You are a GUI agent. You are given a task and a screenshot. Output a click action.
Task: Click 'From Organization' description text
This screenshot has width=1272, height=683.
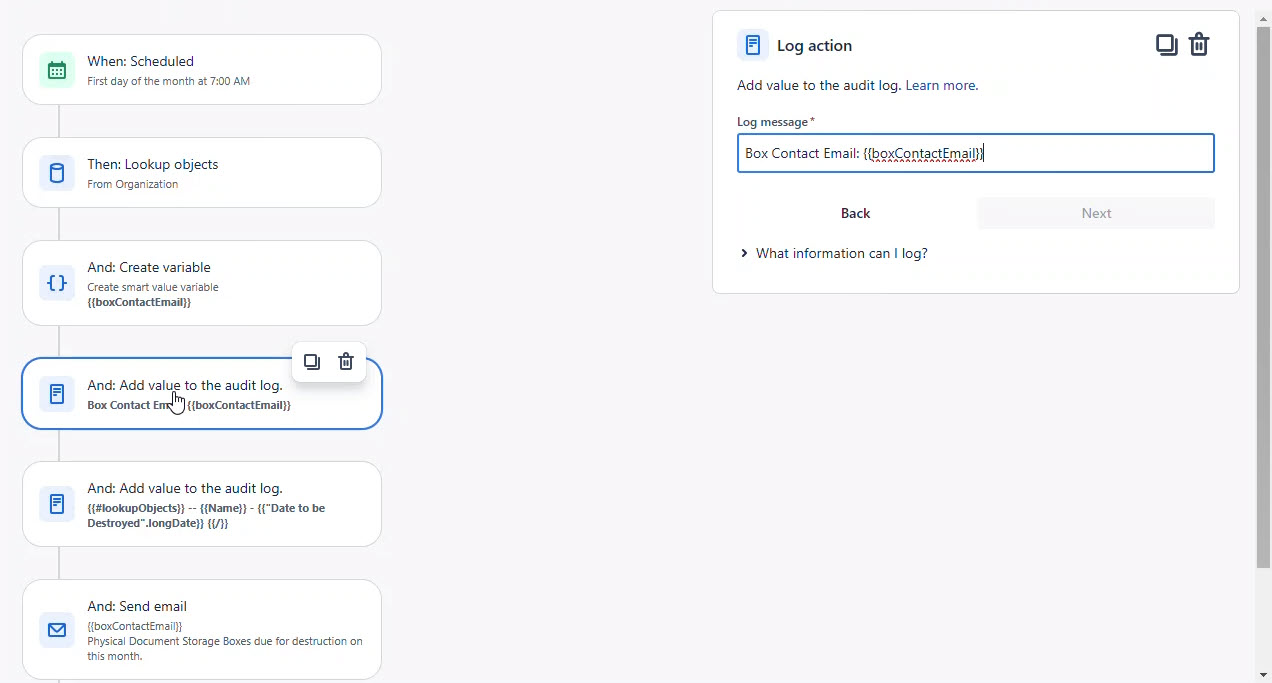pos(132,184)
